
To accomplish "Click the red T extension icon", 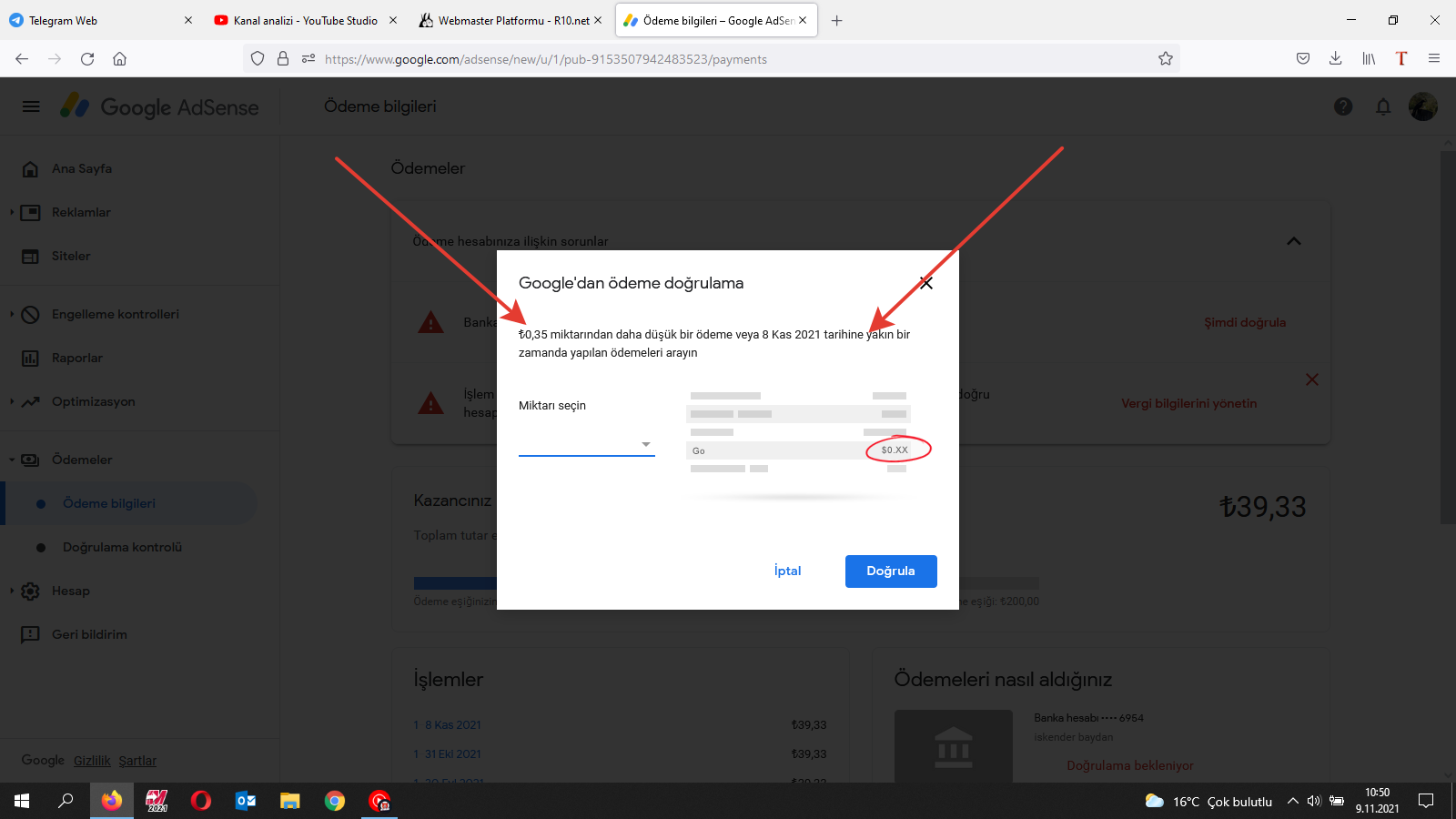I will click(1401, 58).
